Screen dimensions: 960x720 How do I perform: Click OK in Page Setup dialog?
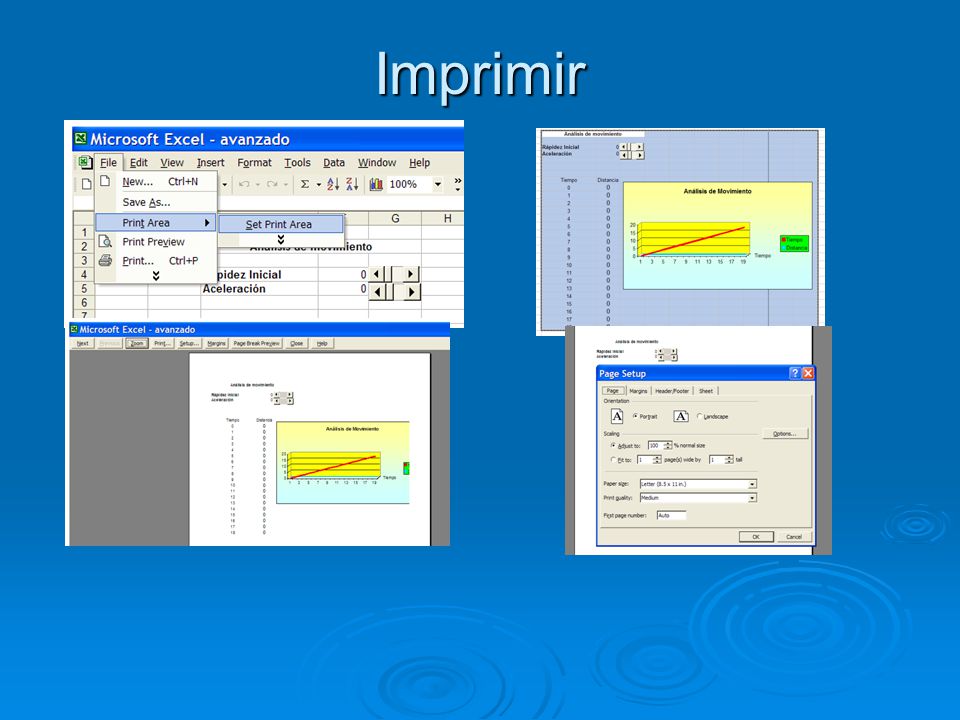[756, 536]
